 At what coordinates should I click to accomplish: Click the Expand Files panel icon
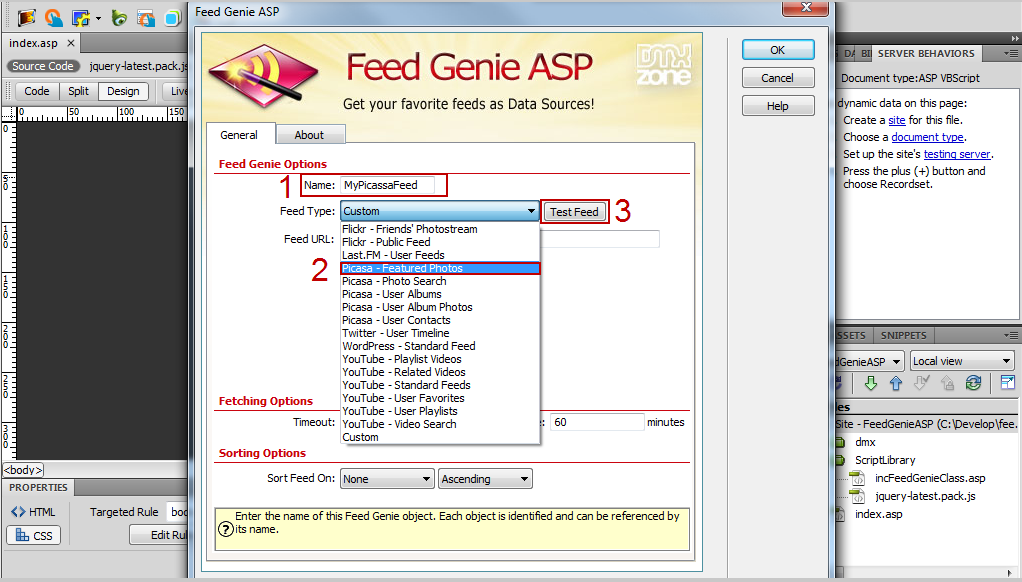[x=1008, y=383]
